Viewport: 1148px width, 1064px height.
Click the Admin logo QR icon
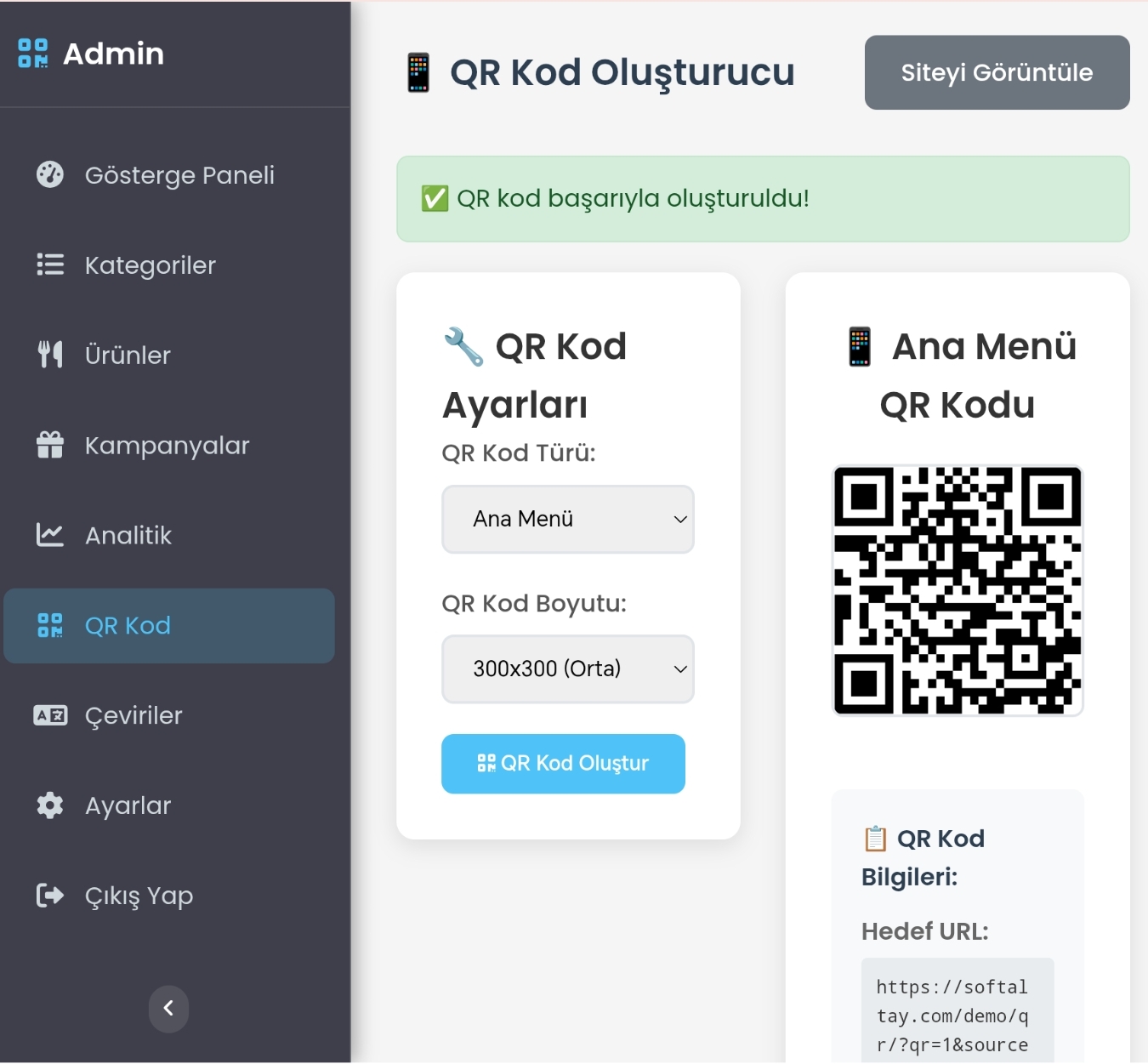33,53
